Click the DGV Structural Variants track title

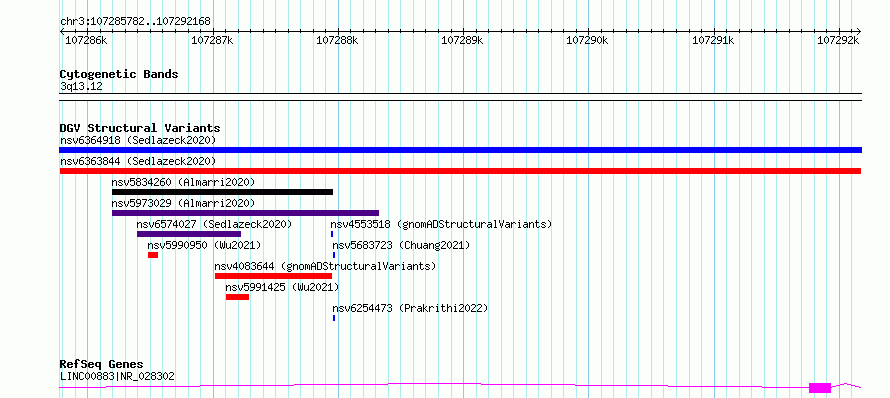140,128
